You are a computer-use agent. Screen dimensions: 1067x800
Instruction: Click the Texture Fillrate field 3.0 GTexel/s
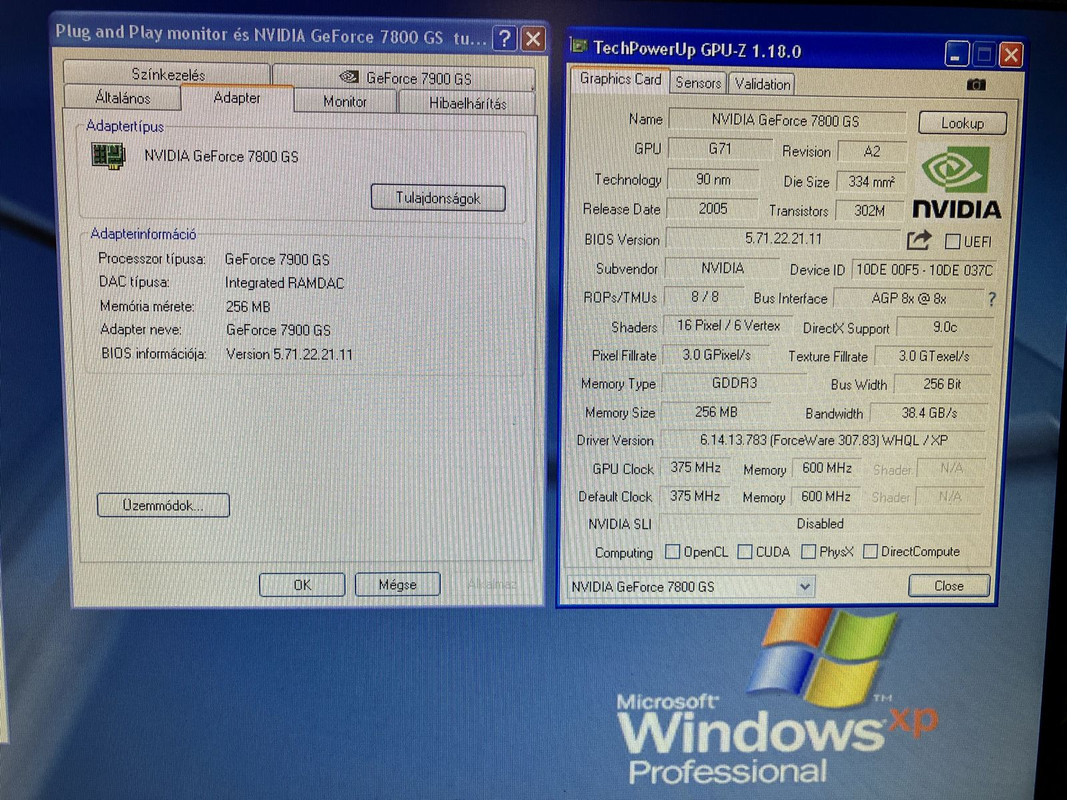coord(933,356)
